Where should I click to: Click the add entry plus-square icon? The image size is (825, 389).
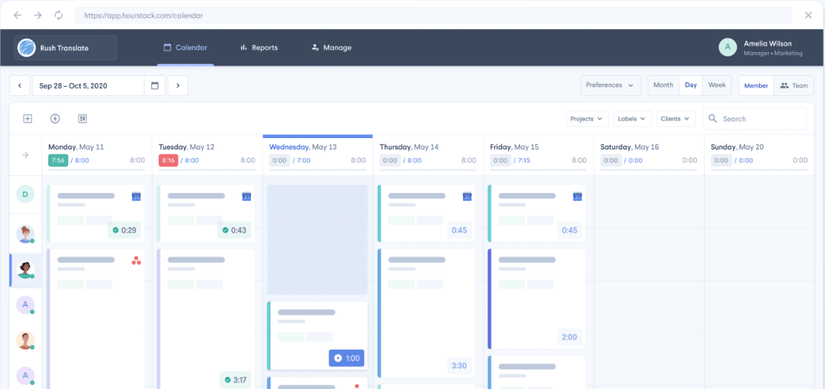[27, 118]
